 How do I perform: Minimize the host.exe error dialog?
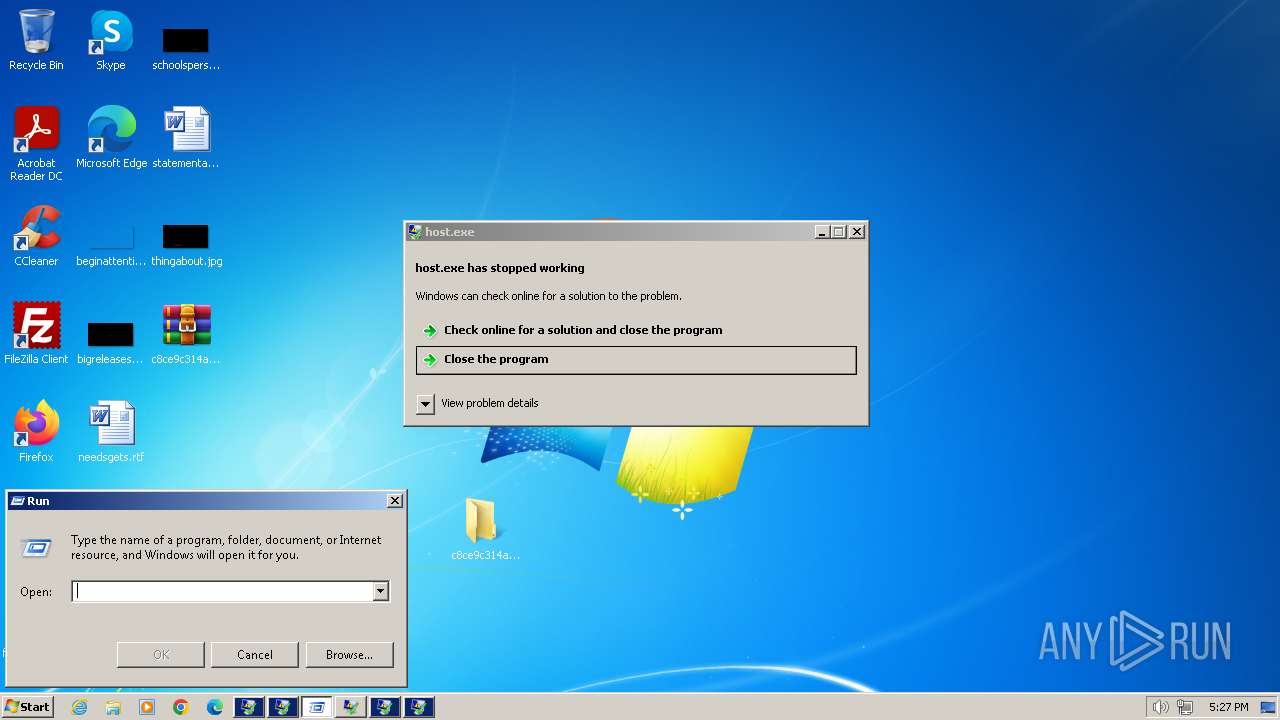click(x=822, y=232)
